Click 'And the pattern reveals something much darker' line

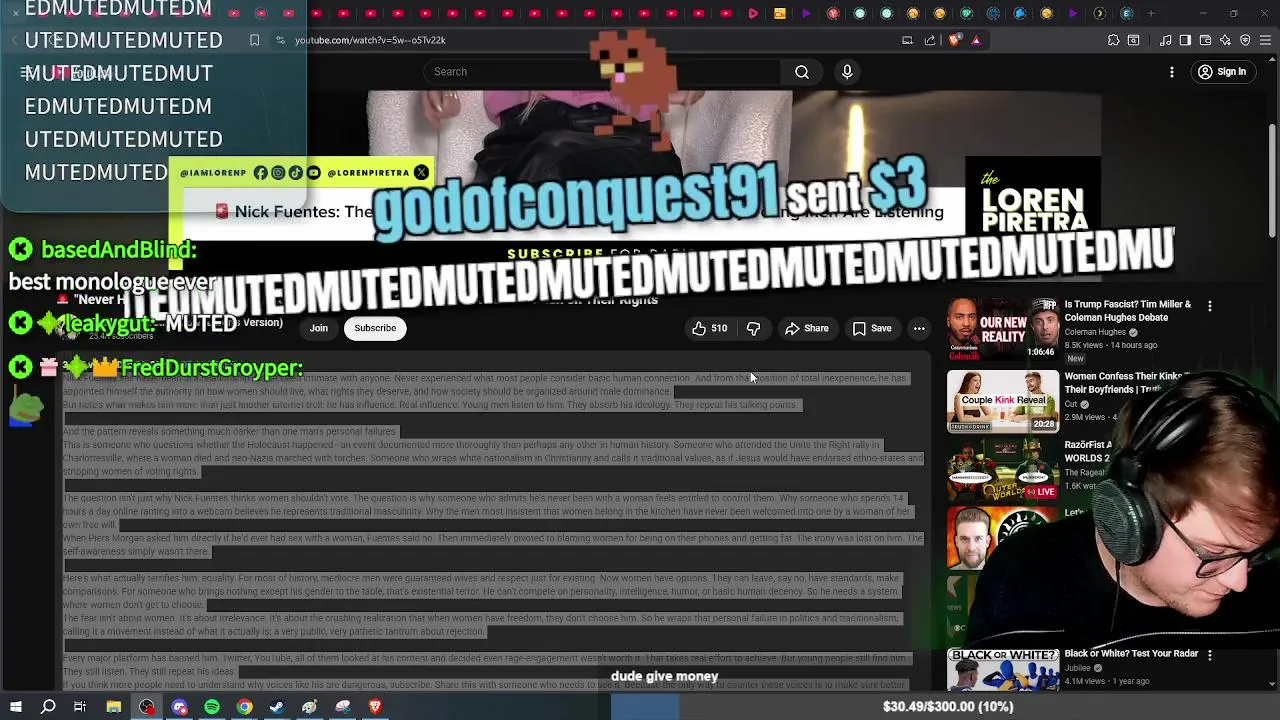[231, 432]
